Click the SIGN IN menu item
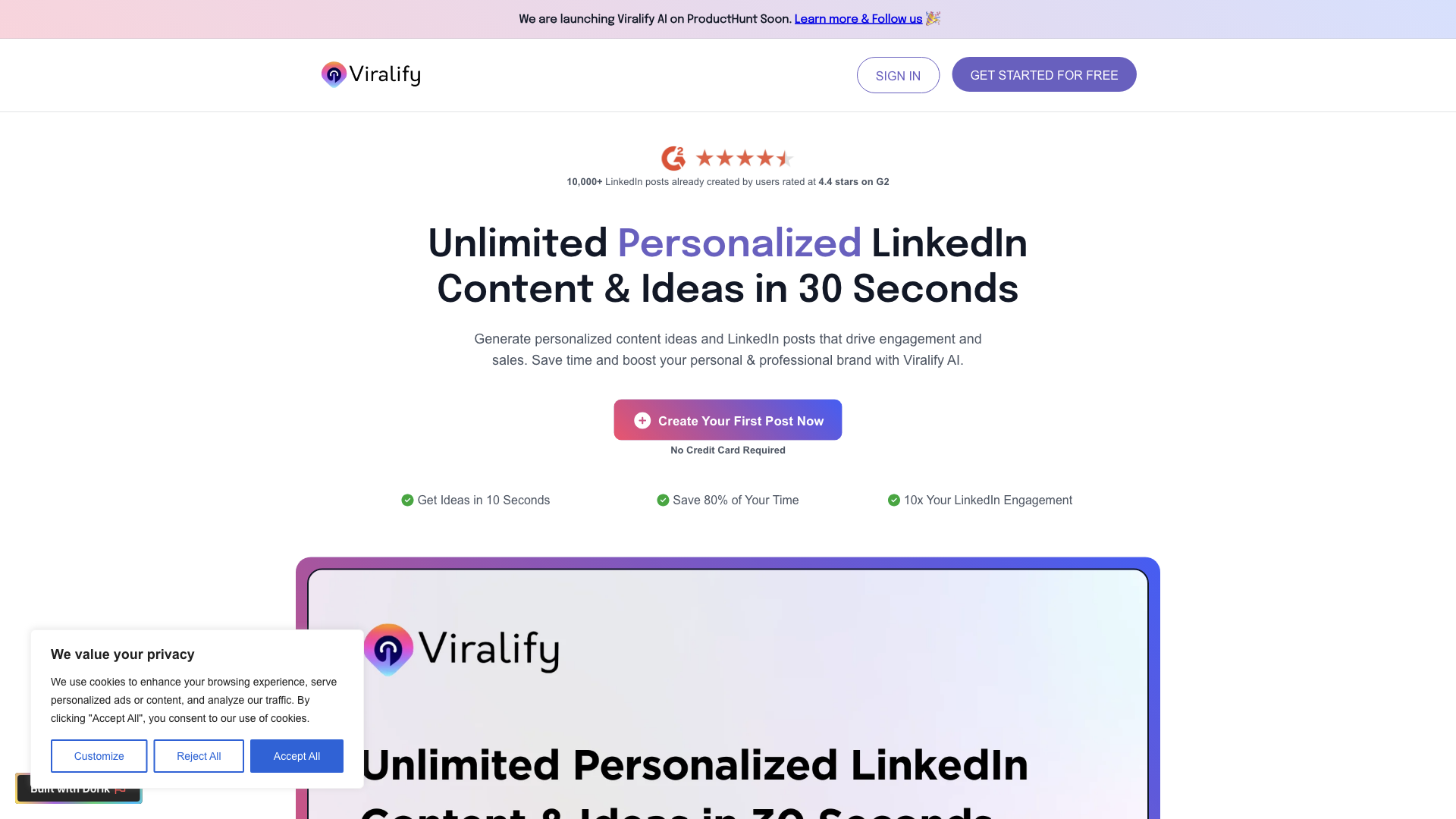1456x819 pixels. tap(898, 75)
